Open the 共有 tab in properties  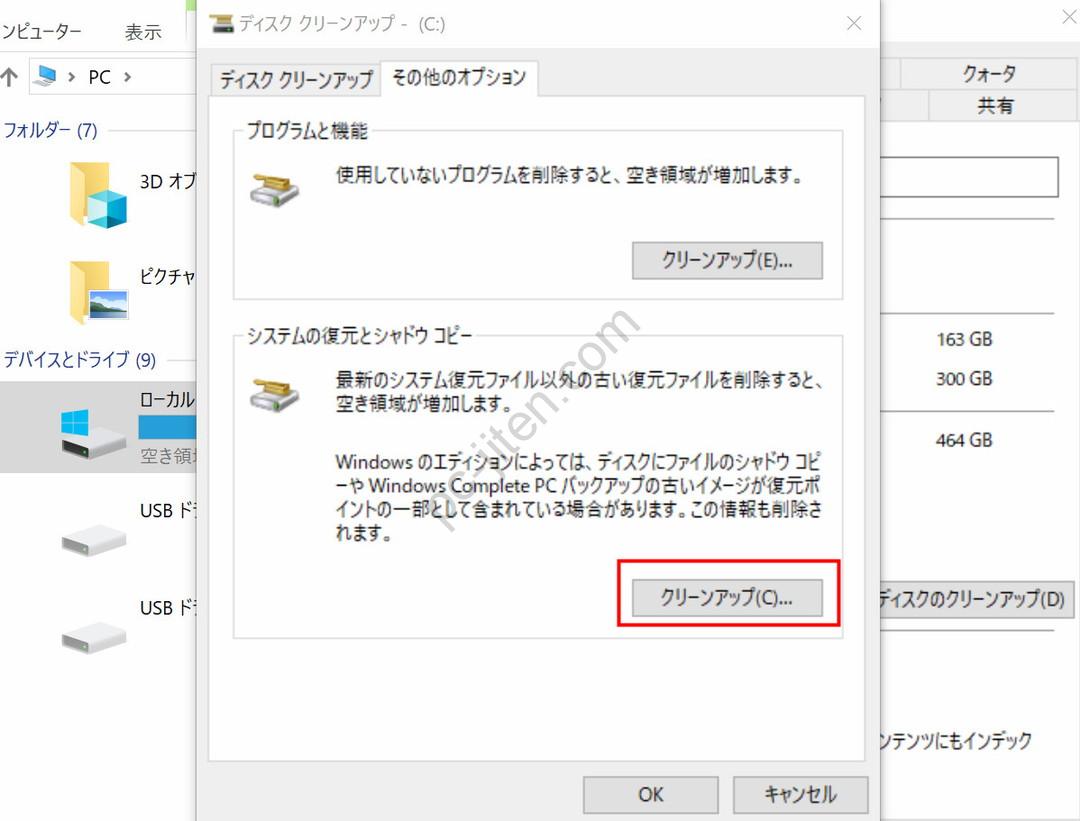coord(995,106)
